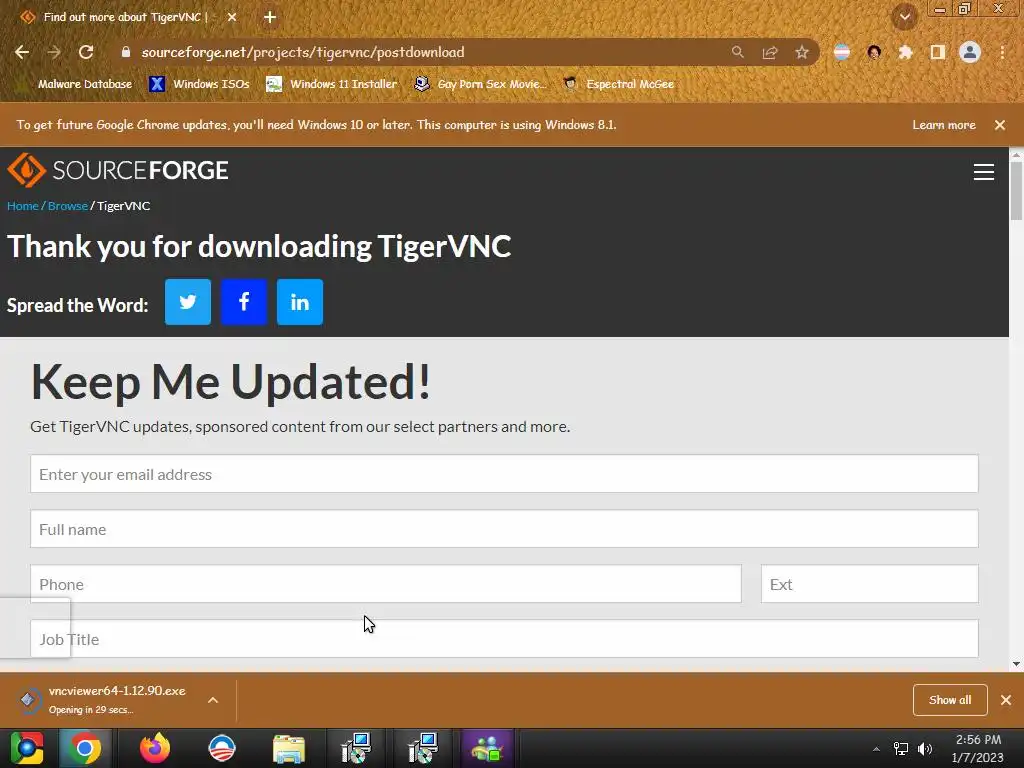Open zoom magnifier icon in address bar
The height and width of the screenshot is (768, 1024).
(x=737, y=52)
